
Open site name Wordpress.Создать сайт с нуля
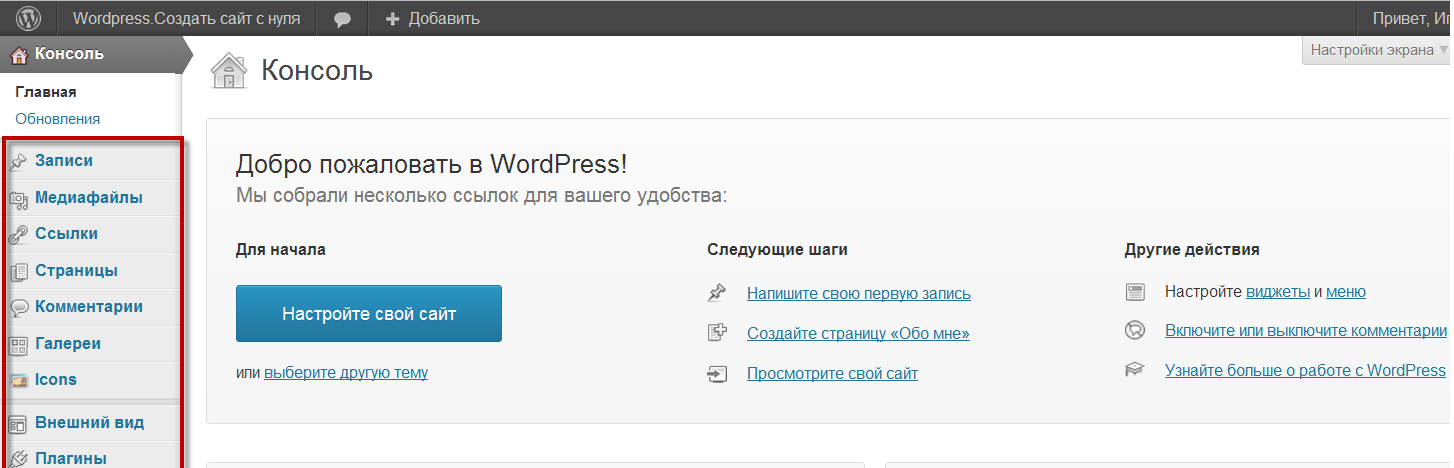point(187,18)
